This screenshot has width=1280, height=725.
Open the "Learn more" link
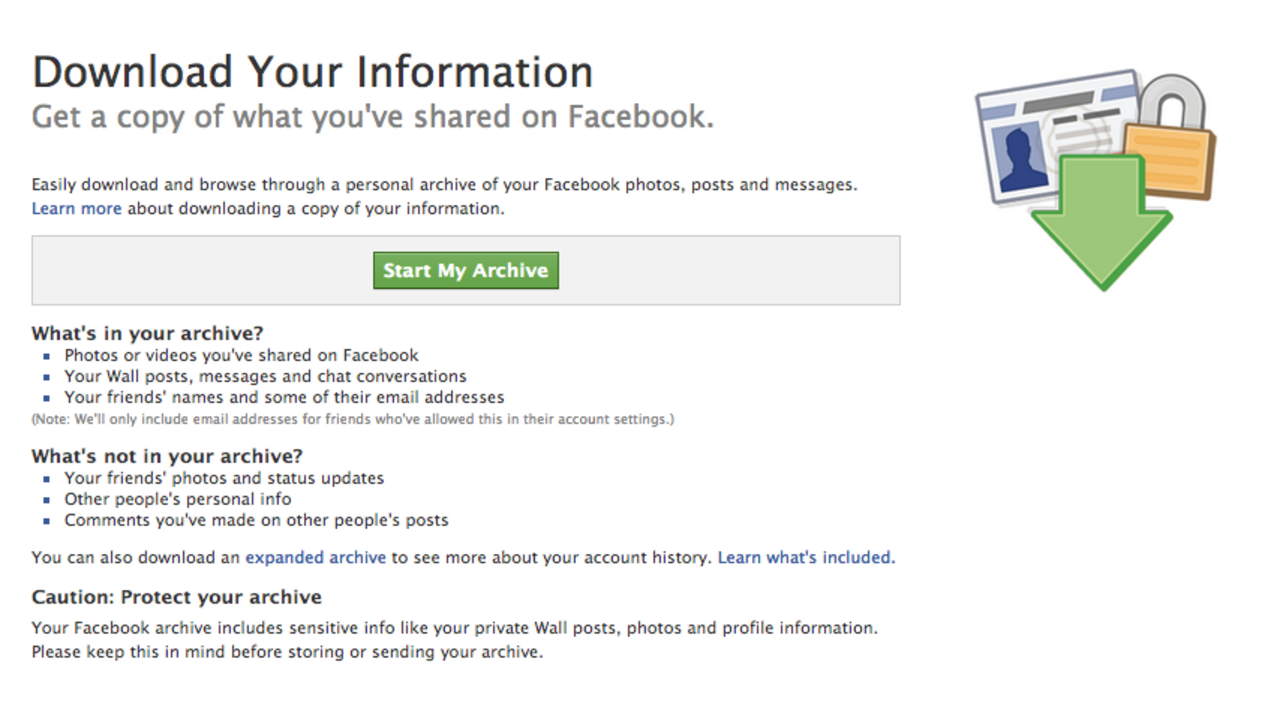[76, 208]
